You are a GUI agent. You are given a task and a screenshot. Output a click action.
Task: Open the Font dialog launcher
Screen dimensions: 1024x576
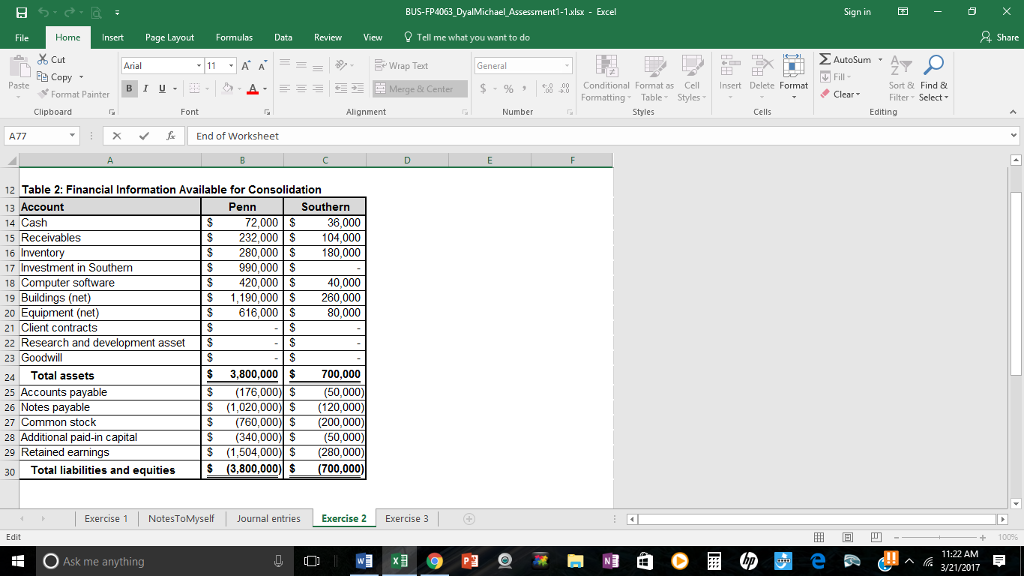(267, 112)
